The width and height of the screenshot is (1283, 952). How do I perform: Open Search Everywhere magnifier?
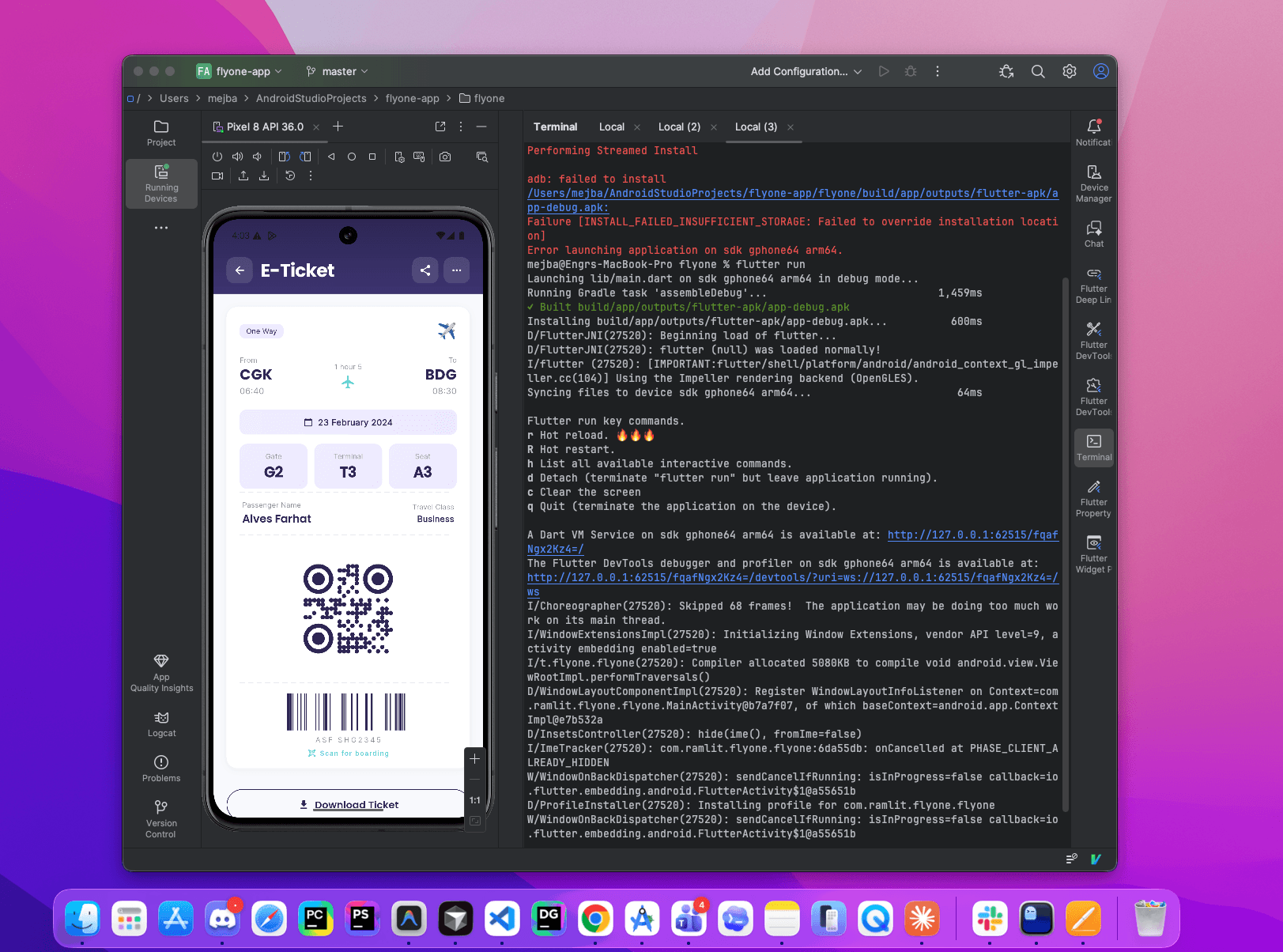[x=1038, y=71]
